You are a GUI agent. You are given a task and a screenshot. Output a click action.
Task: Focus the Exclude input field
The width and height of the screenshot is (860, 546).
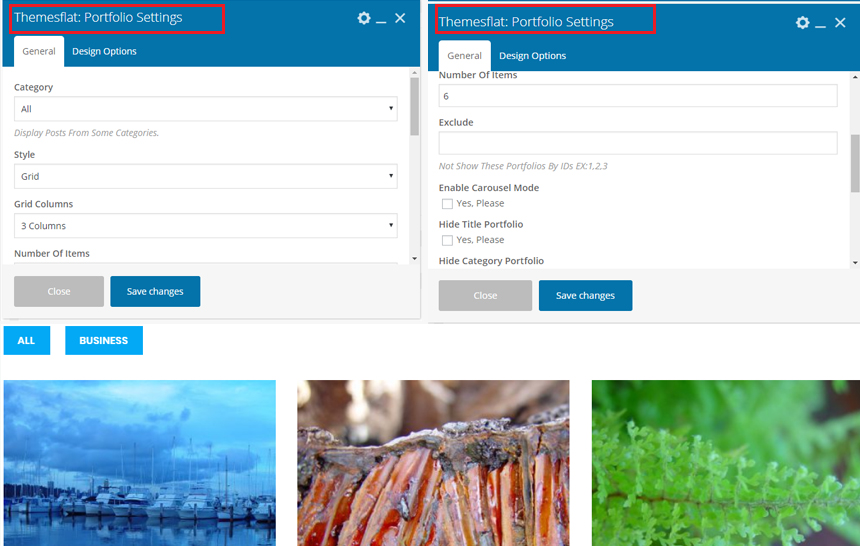[x=638, y=143]
